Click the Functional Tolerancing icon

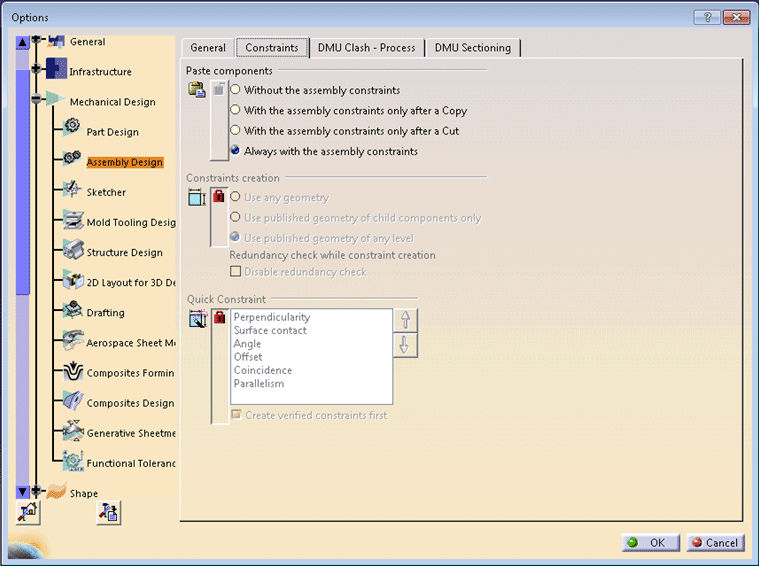[x=73, y=461]
